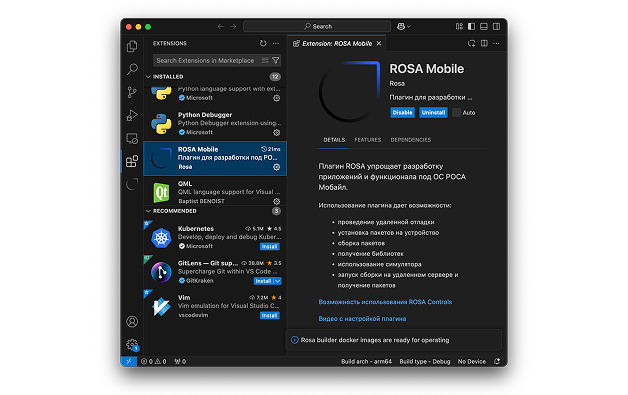Screen dimensions: 628x395
Task: Open Extensions view more actions menu
Action: 276,43
